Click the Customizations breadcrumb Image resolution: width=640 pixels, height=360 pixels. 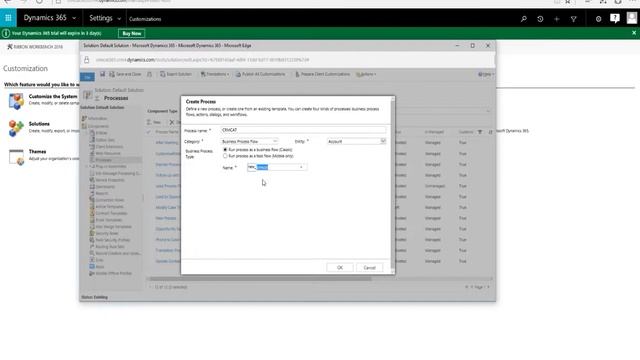(145, 19)
